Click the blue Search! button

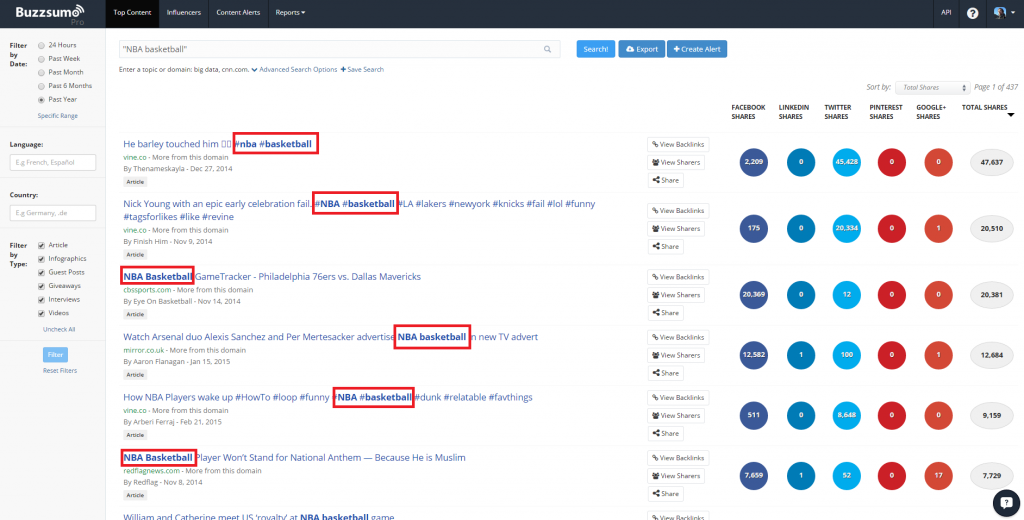pyautogui.click(x=596, y=49)
